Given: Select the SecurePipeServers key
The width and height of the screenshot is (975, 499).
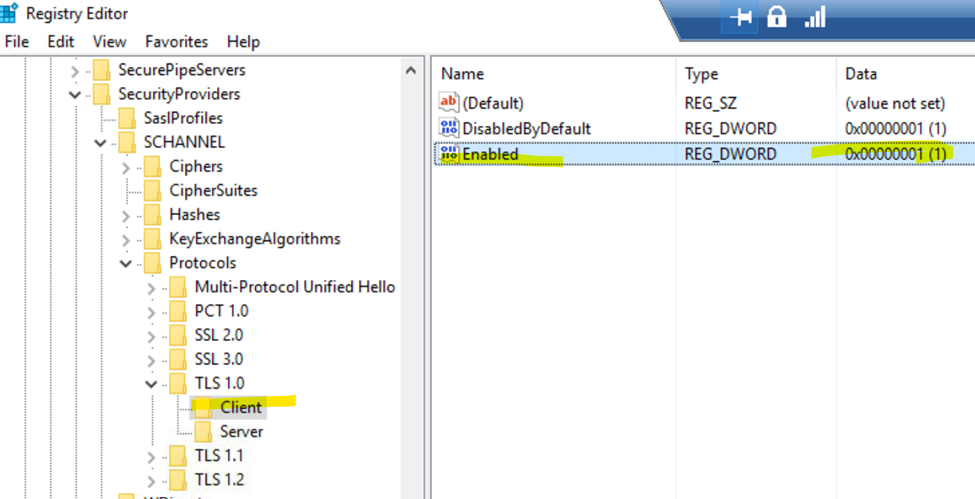Looking at the screenshot, I should click(x=182, y=70).
